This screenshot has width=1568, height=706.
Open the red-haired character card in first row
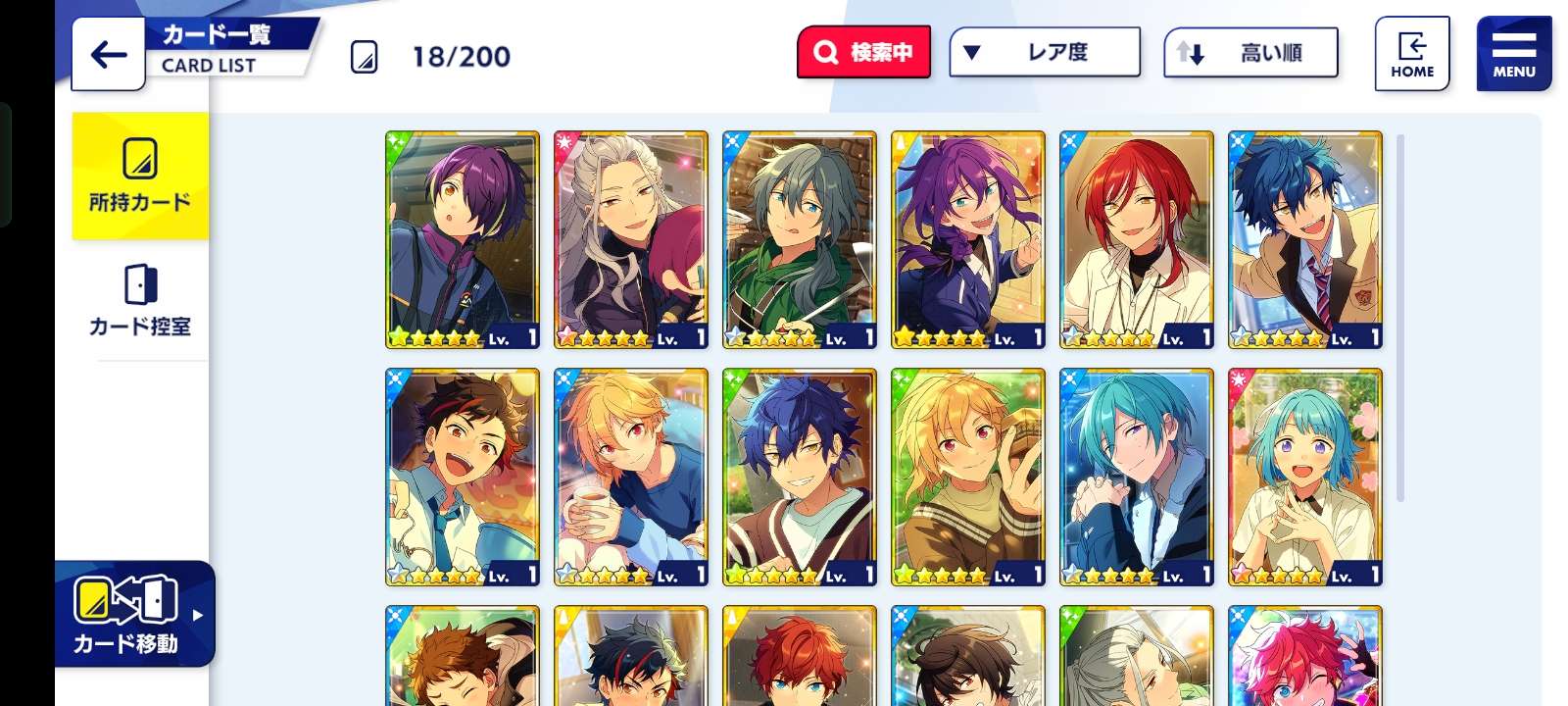pos(1137,240)
